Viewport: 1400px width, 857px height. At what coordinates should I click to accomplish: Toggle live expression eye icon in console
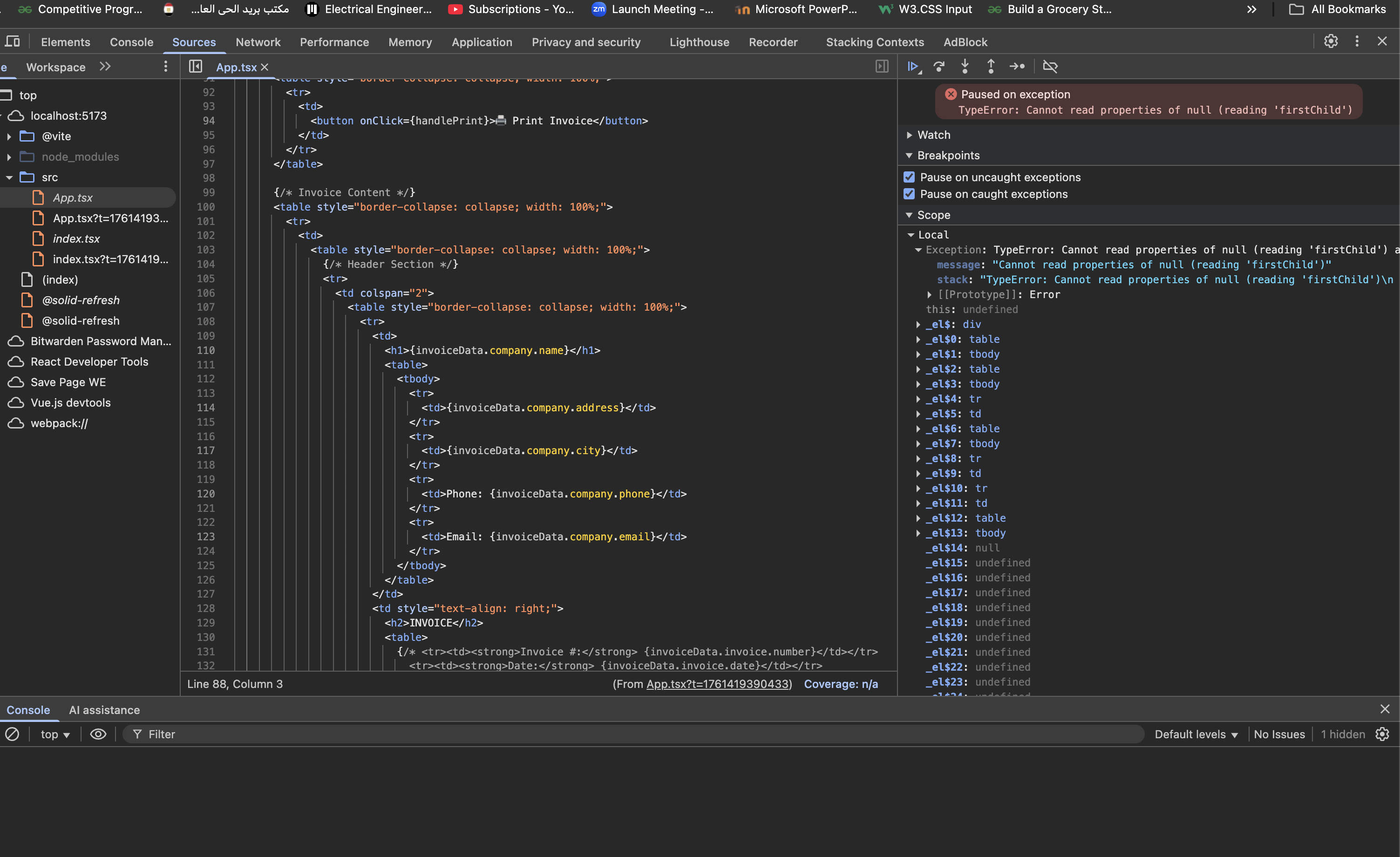98,734
